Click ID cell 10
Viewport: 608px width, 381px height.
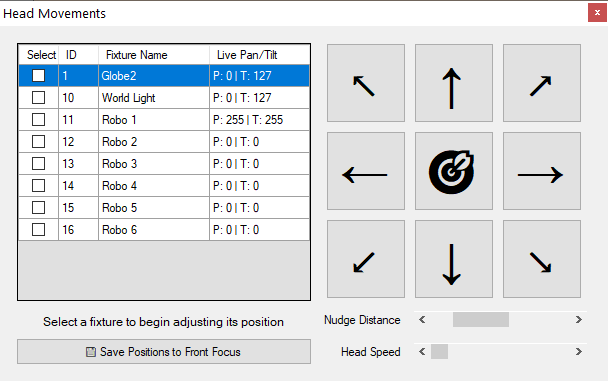(x=78, y=98)
